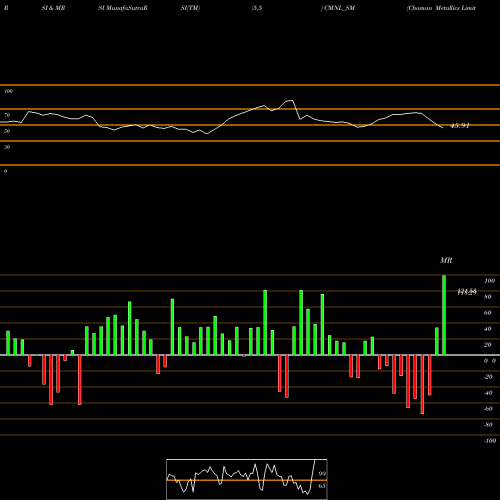The width and height of the screenshot is (500, 500).
Task: Click the MR label above the bar chart
Action: 446,260
